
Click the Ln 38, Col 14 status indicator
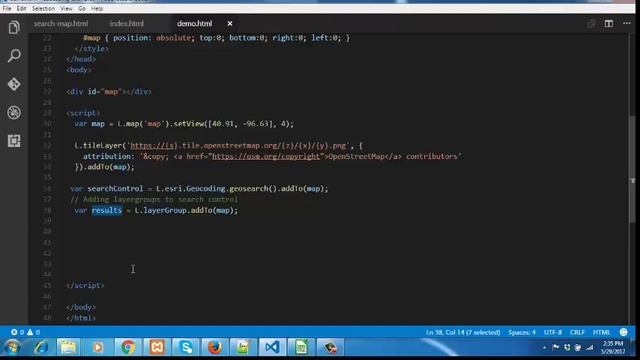coord(463,332)
